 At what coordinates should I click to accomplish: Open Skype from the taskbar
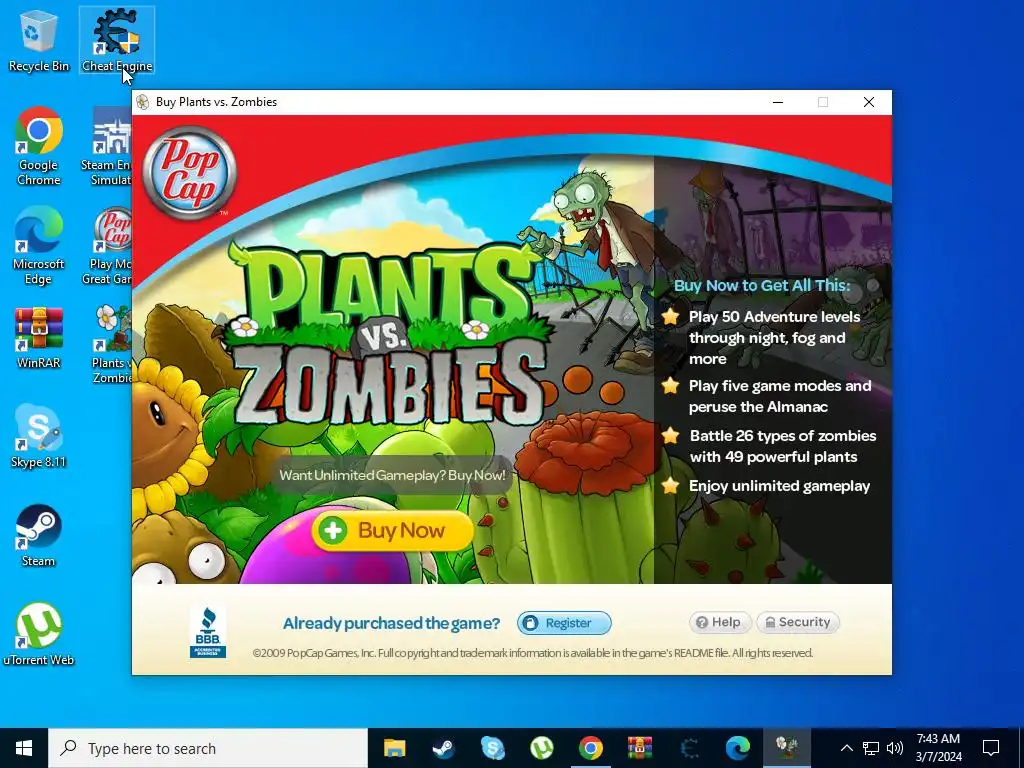[492, 748]
